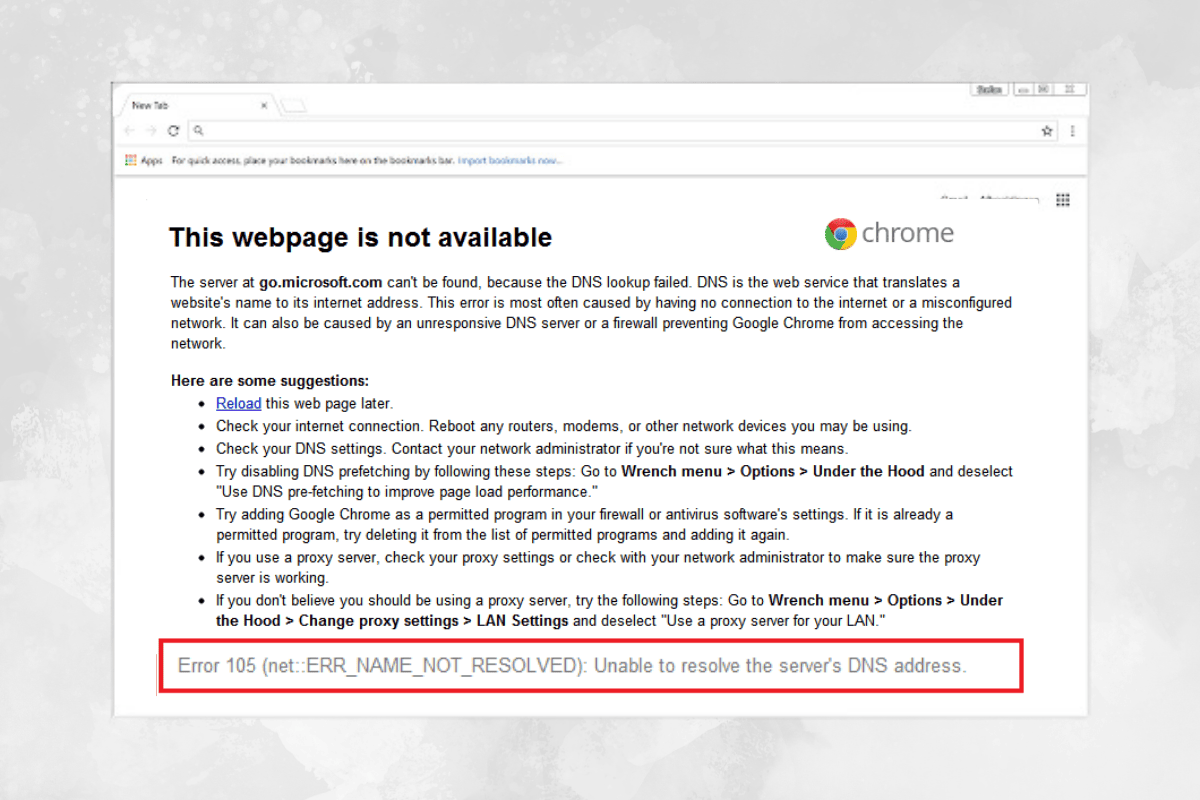Screen dimensions: 1200x800
Task: Minimize the Chrome window
Action: point(1023,90)
